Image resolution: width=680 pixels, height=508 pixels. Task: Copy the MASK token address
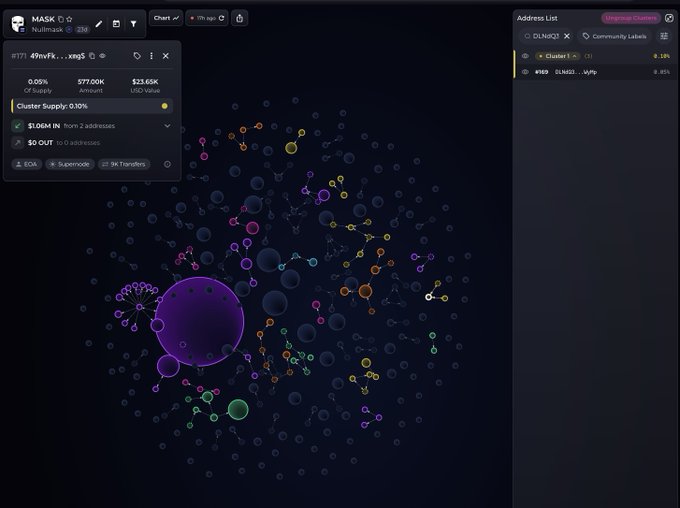click(x=61, y=19)
